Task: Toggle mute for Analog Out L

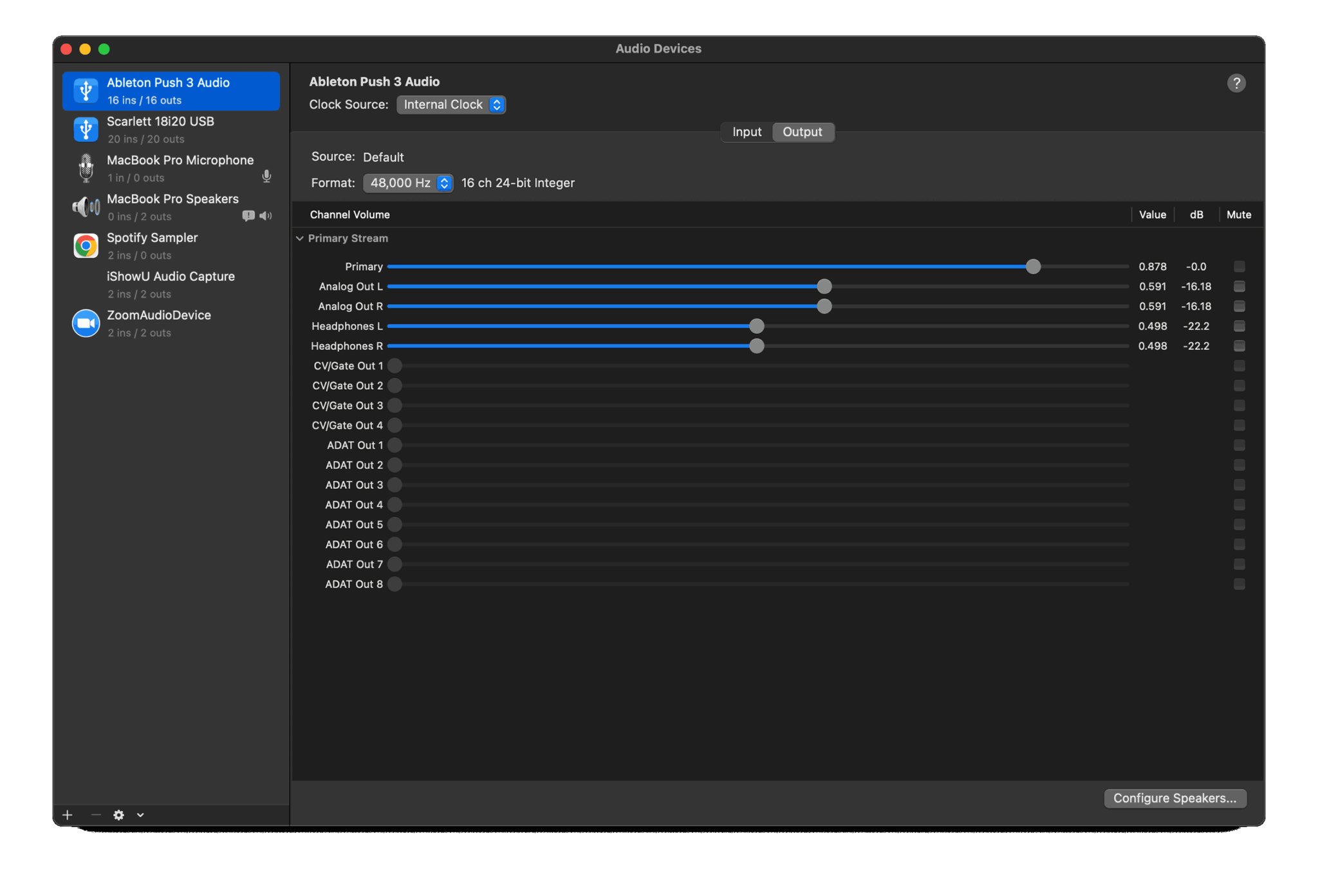Action: click(1239, 286)
